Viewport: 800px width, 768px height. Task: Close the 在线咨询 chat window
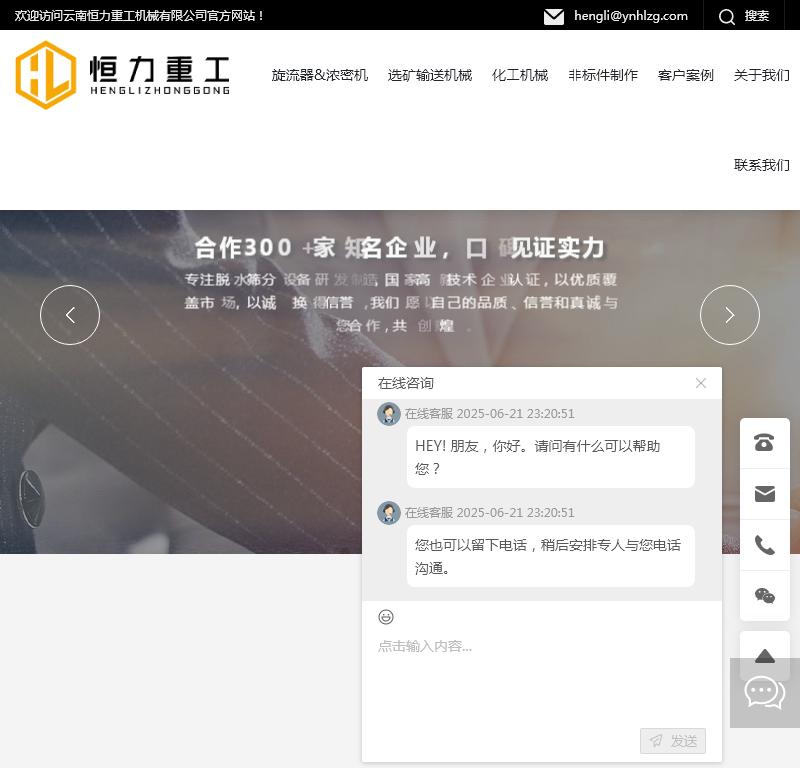(x=700, y=383)
